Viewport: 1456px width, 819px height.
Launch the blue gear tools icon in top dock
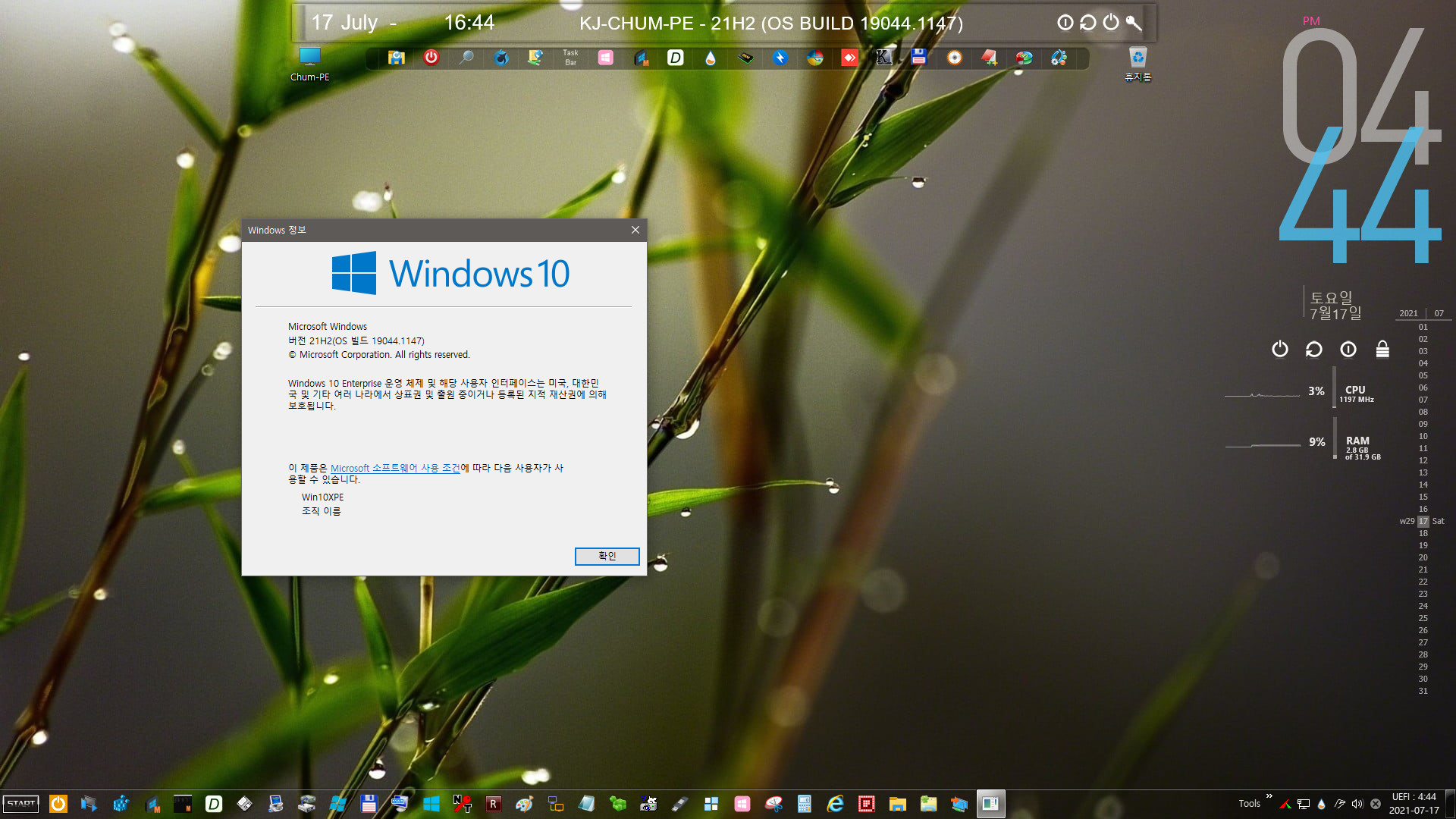tap(1059, 58)
